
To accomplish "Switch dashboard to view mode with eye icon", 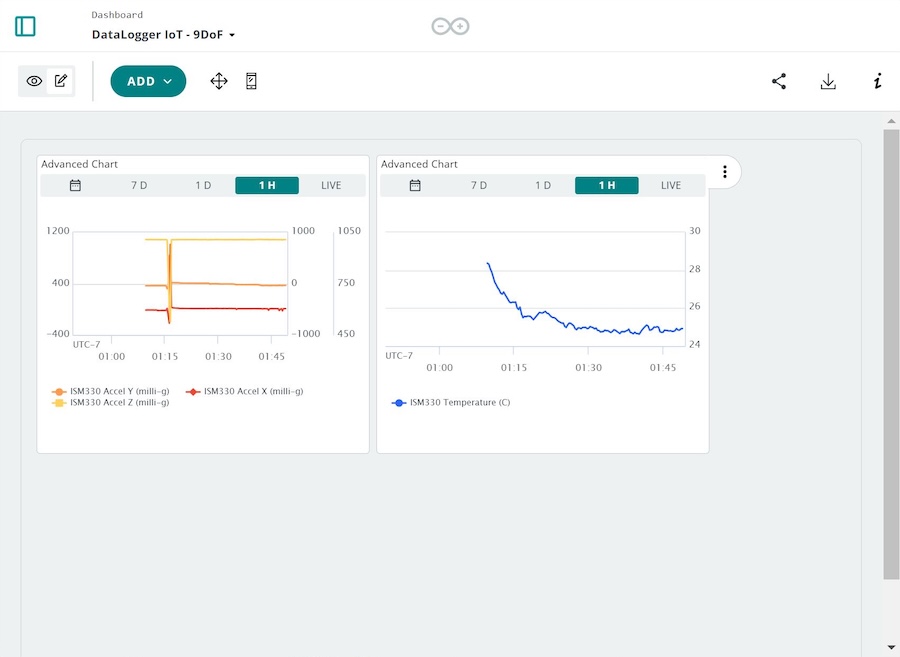I will [x=34, y=81].
